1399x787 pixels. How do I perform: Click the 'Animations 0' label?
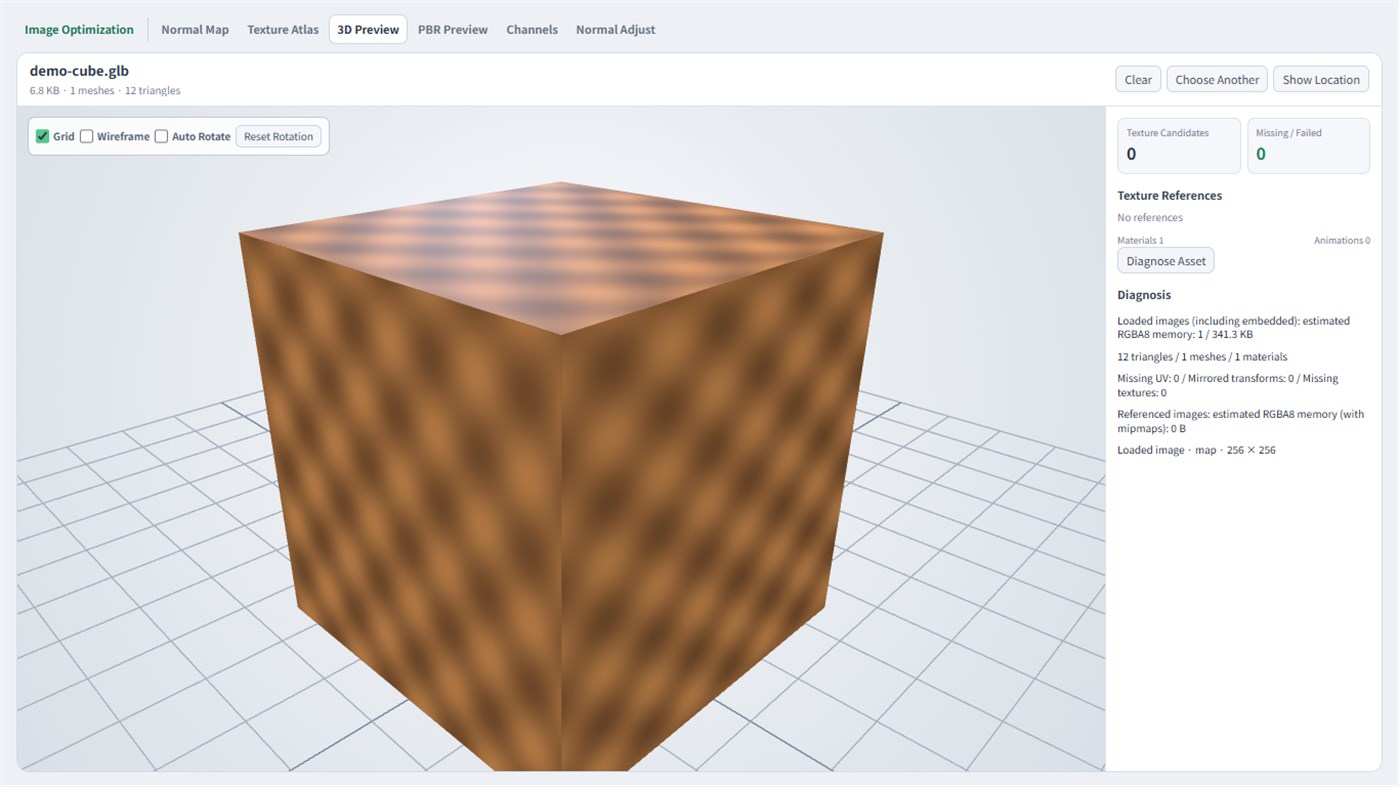pos(1342,241)
